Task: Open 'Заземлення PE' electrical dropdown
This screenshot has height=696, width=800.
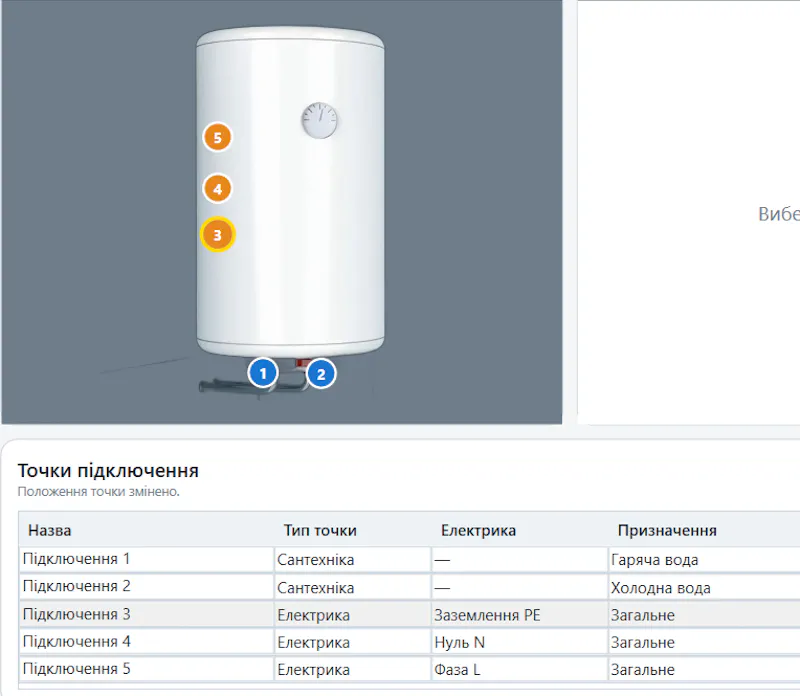Action: point(519,615)
